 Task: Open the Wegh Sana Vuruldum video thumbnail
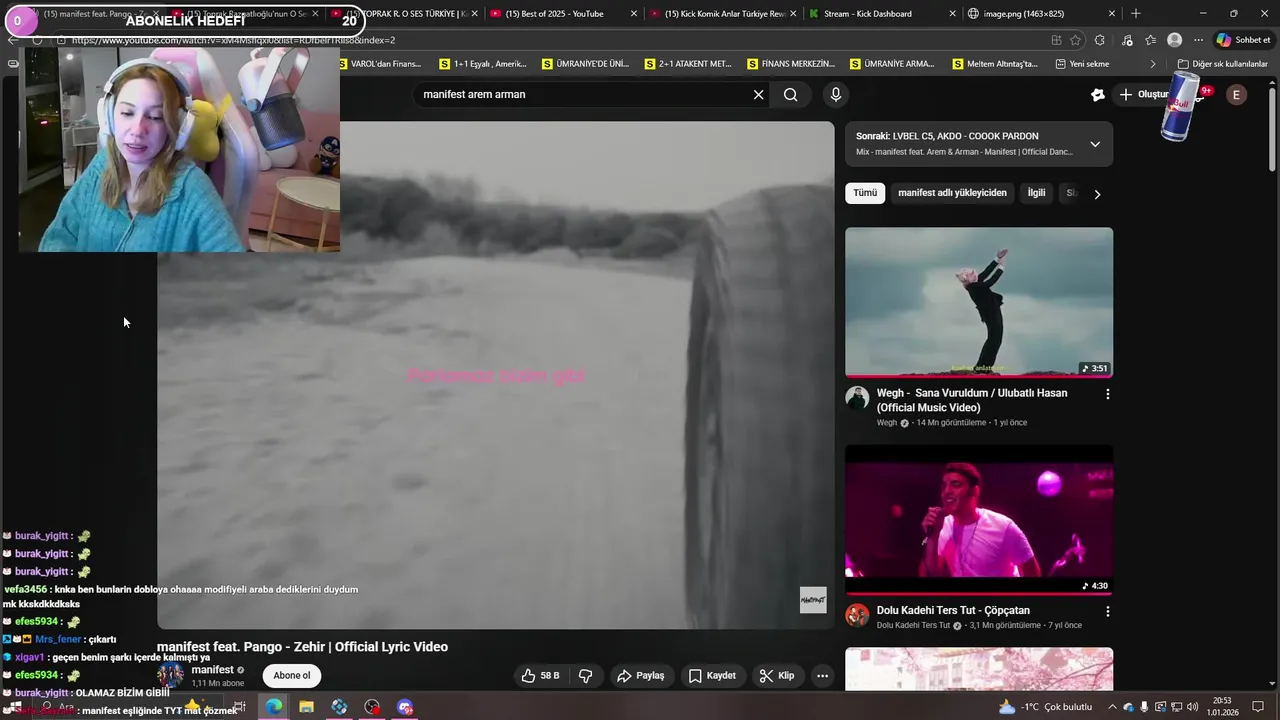click(979, 302)
